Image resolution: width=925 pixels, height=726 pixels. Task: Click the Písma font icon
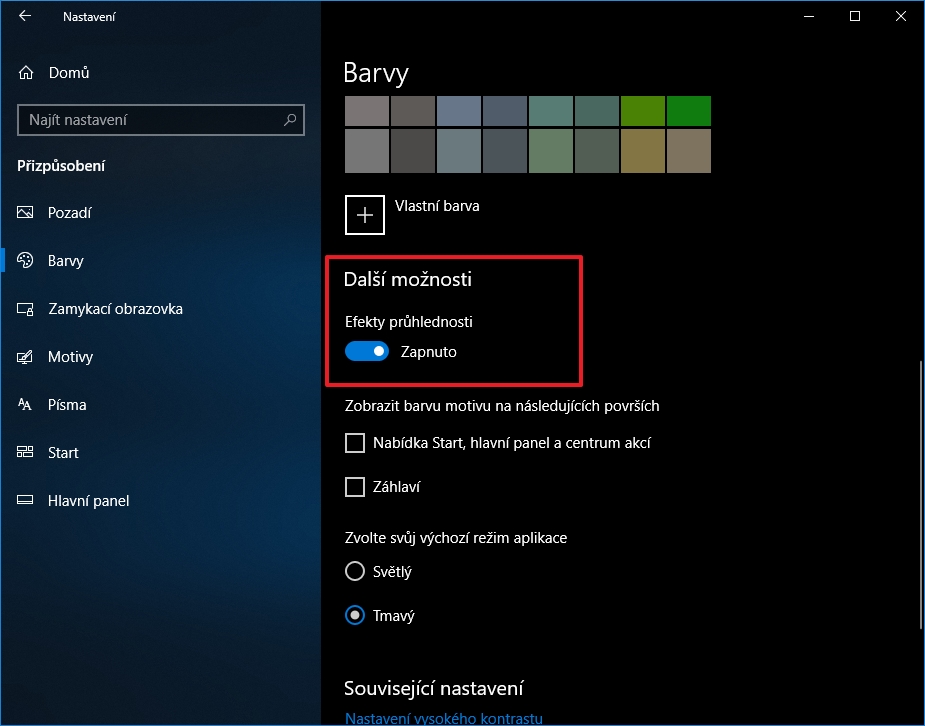(x=25, y=405)
